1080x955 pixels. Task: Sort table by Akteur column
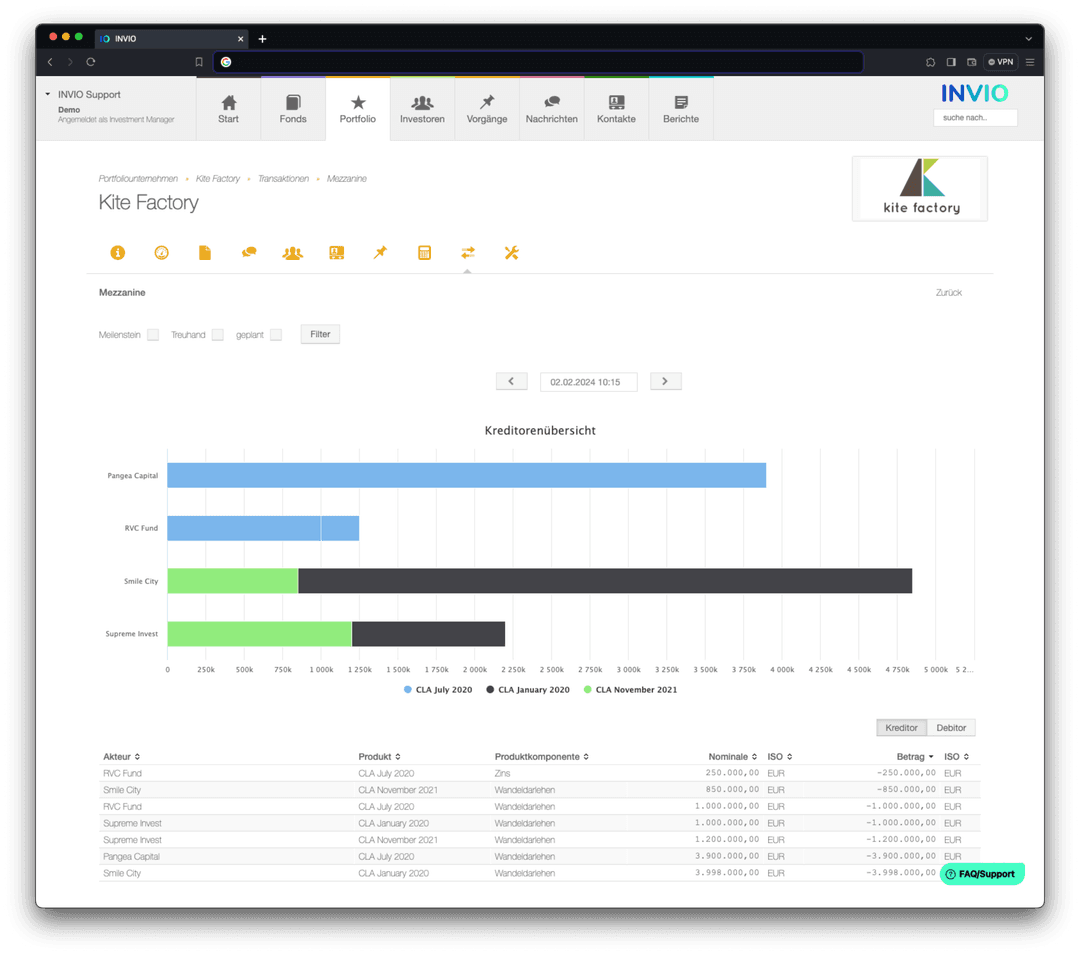tap(121, 757)
